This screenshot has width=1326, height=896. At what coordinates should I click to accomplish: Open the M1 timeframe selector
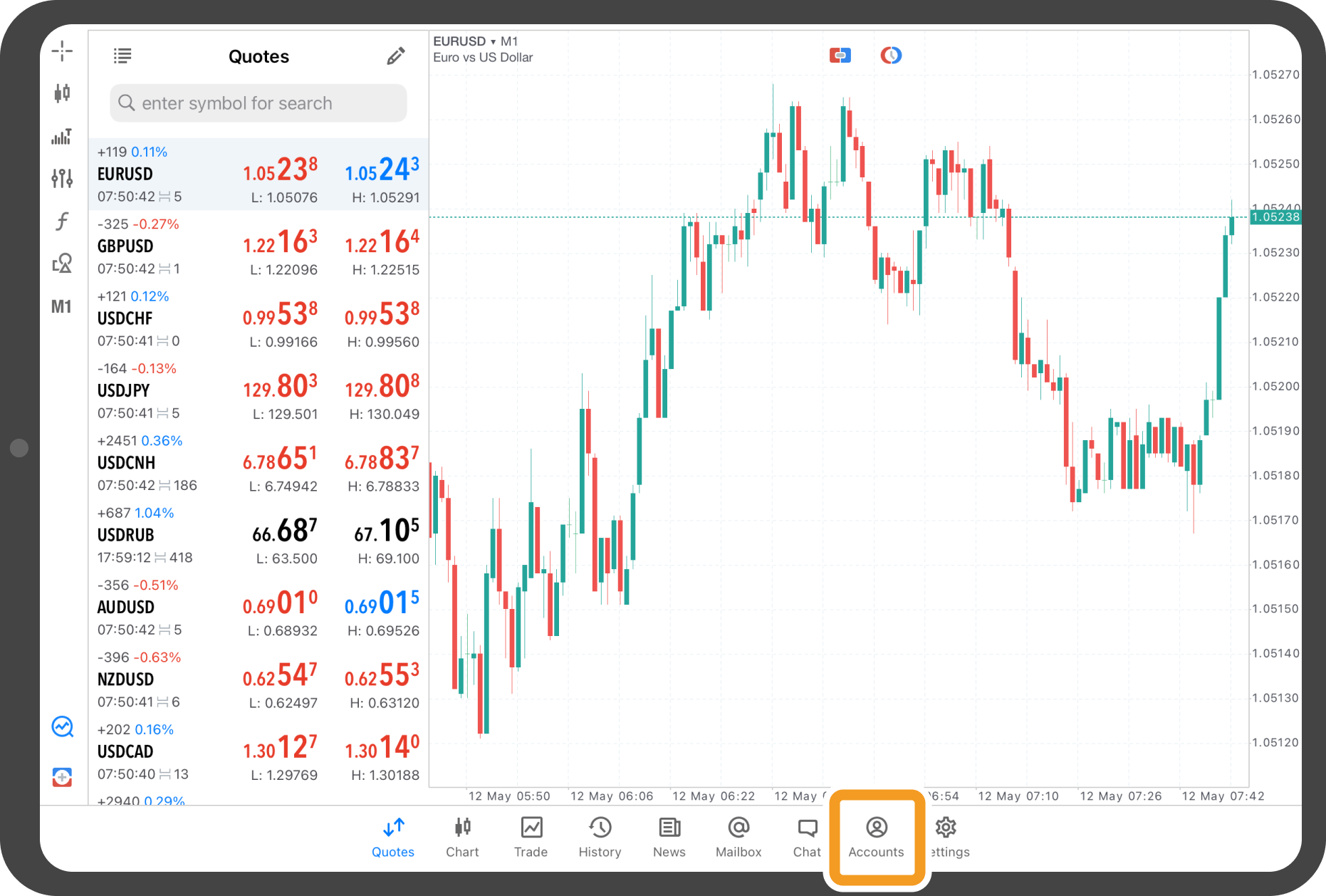click(x=61, y=307)
